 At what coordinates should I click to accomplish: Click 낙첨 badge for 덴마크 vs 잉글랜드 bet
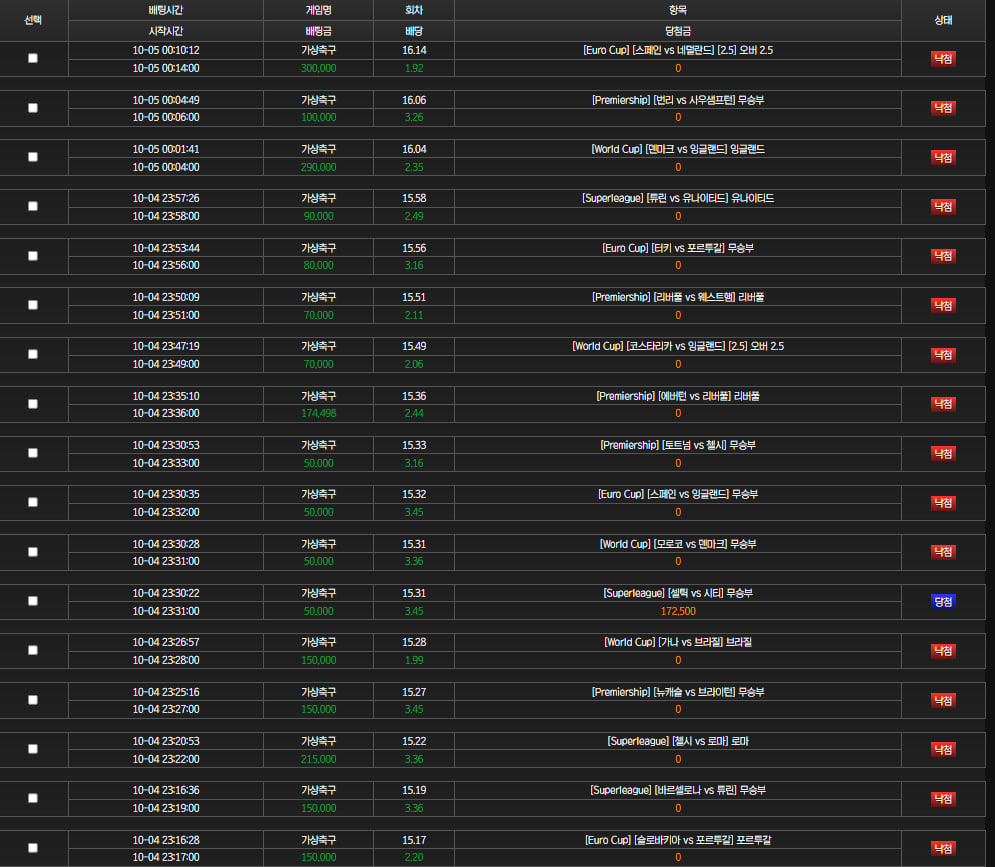coord(943,157)
